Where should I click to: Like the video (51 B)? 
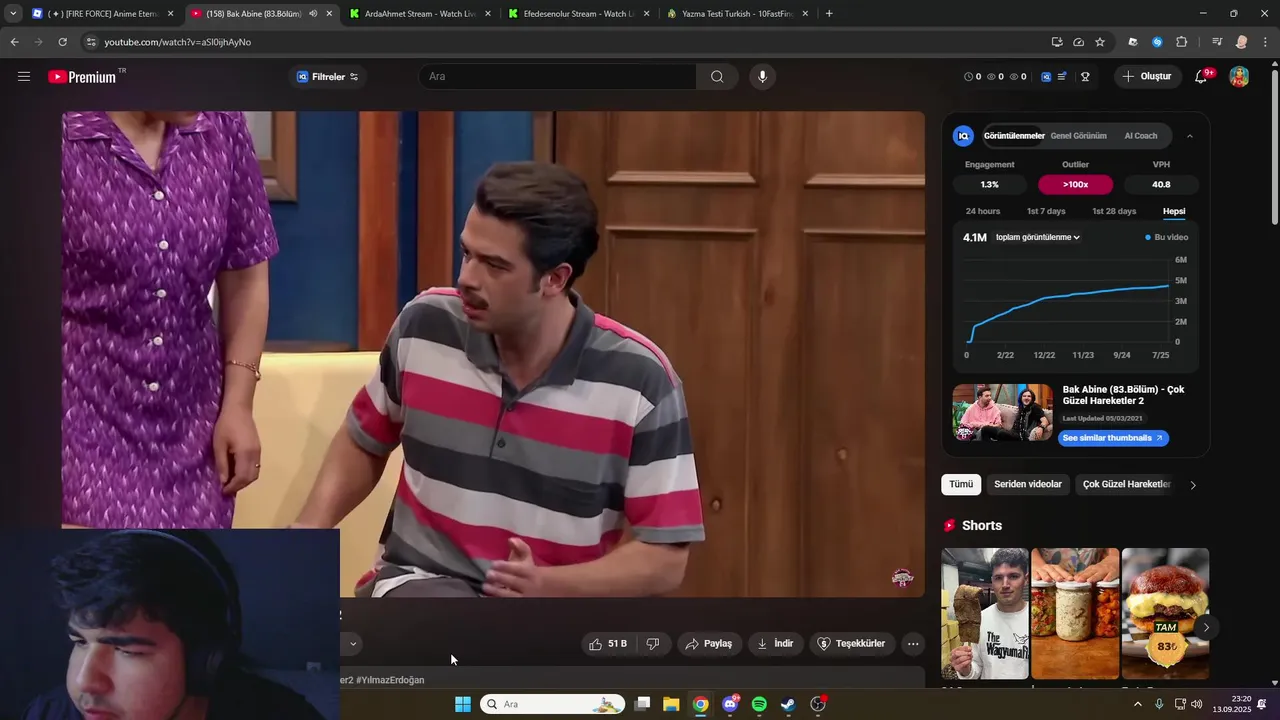click(609, 644)
